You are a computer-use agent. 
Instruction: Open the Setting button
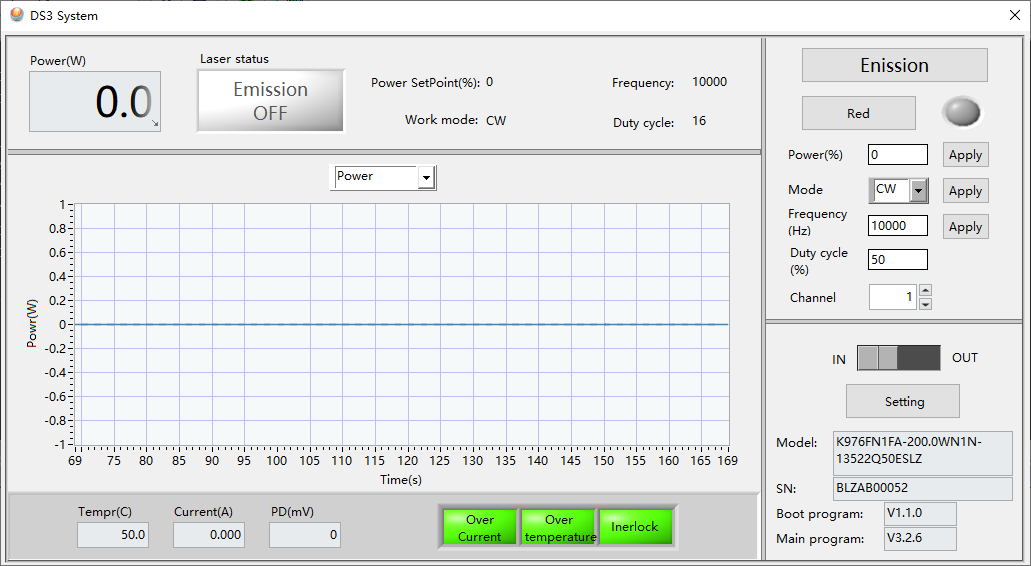pos(903,401)
